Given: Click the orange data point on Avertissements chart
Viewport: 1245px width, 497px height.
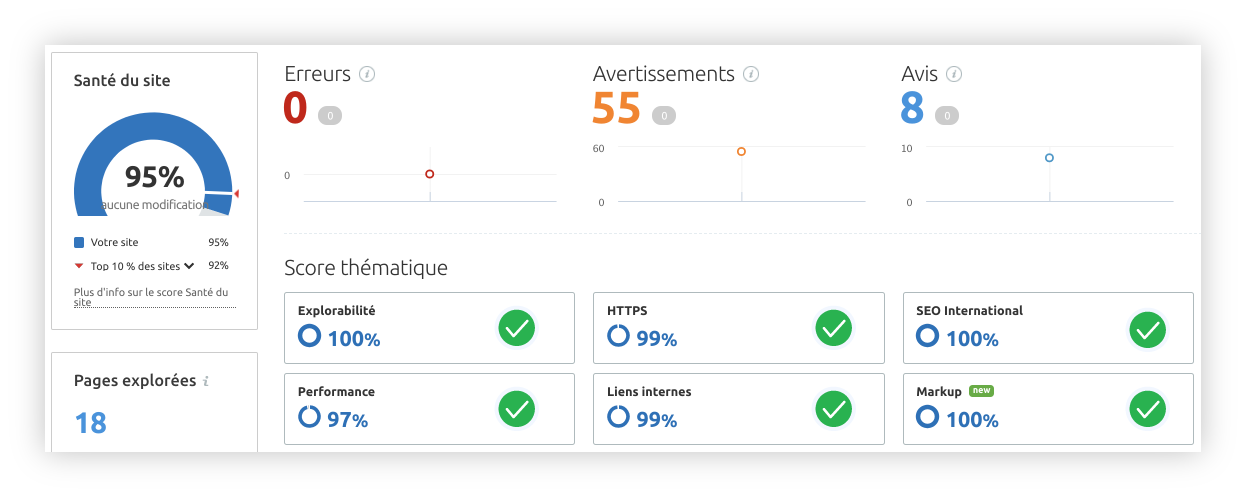Looking at the screenshot, I should coord(741,152).
